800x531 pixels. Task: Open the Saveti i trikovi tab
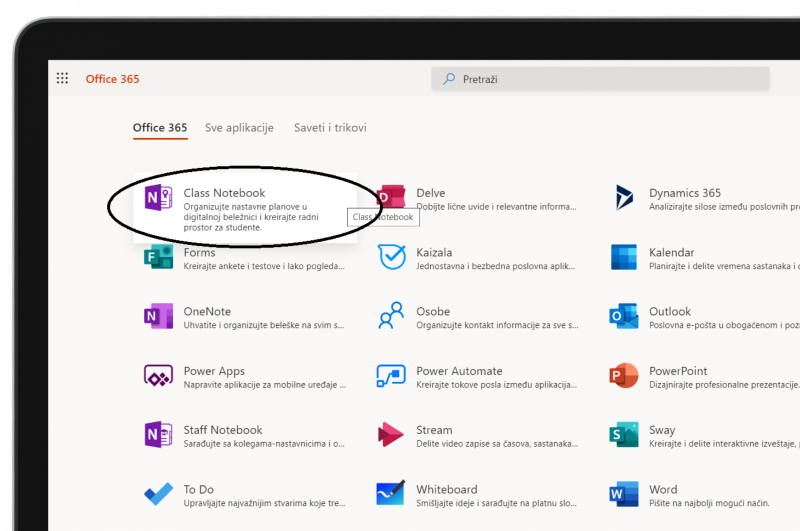330,128
